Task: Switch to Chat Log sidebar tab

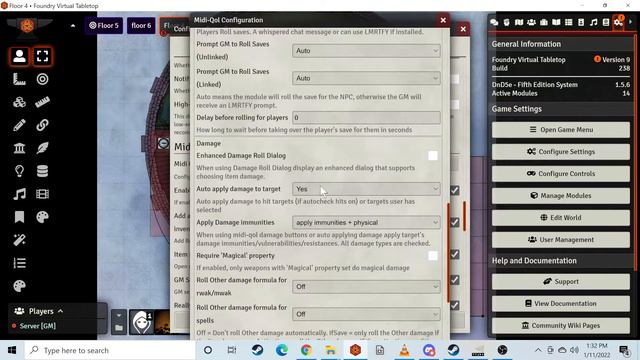Action: coord(494,22)
